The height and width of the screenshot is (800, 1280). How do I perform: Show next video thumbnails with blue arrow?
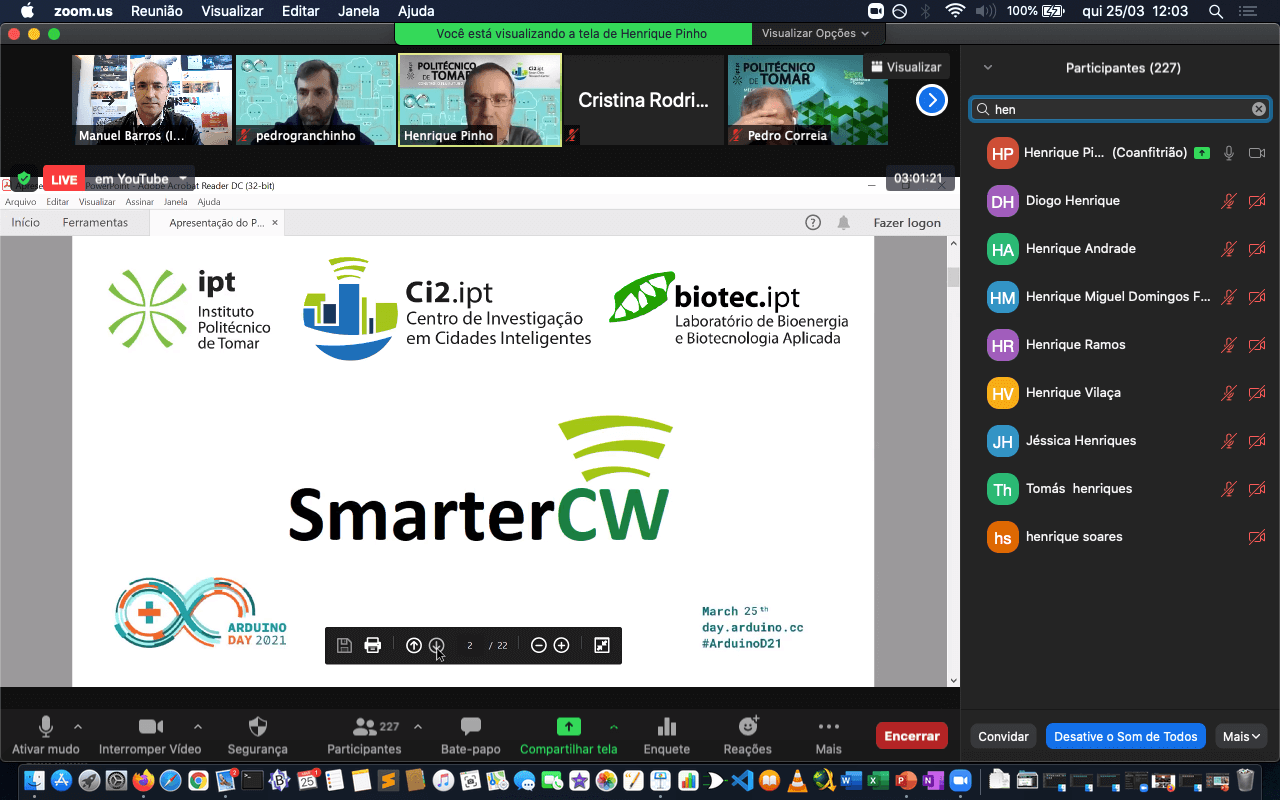point(931,100)
